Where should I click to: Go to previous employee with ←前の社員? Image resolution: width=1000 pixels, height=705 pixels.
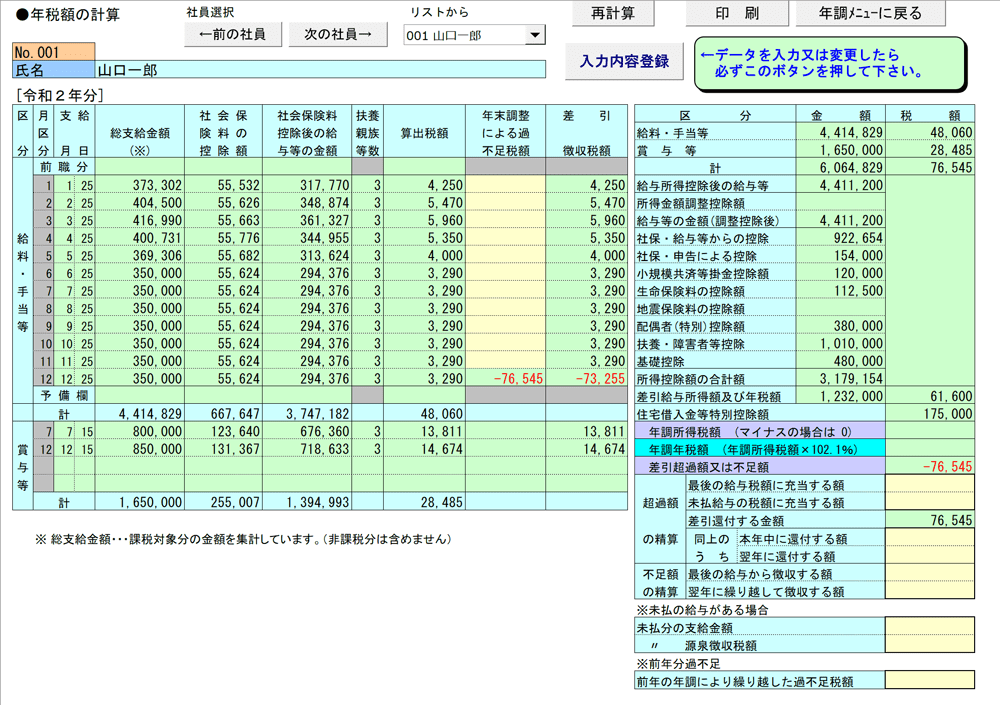pyautogui.click(x=233, y=34)
